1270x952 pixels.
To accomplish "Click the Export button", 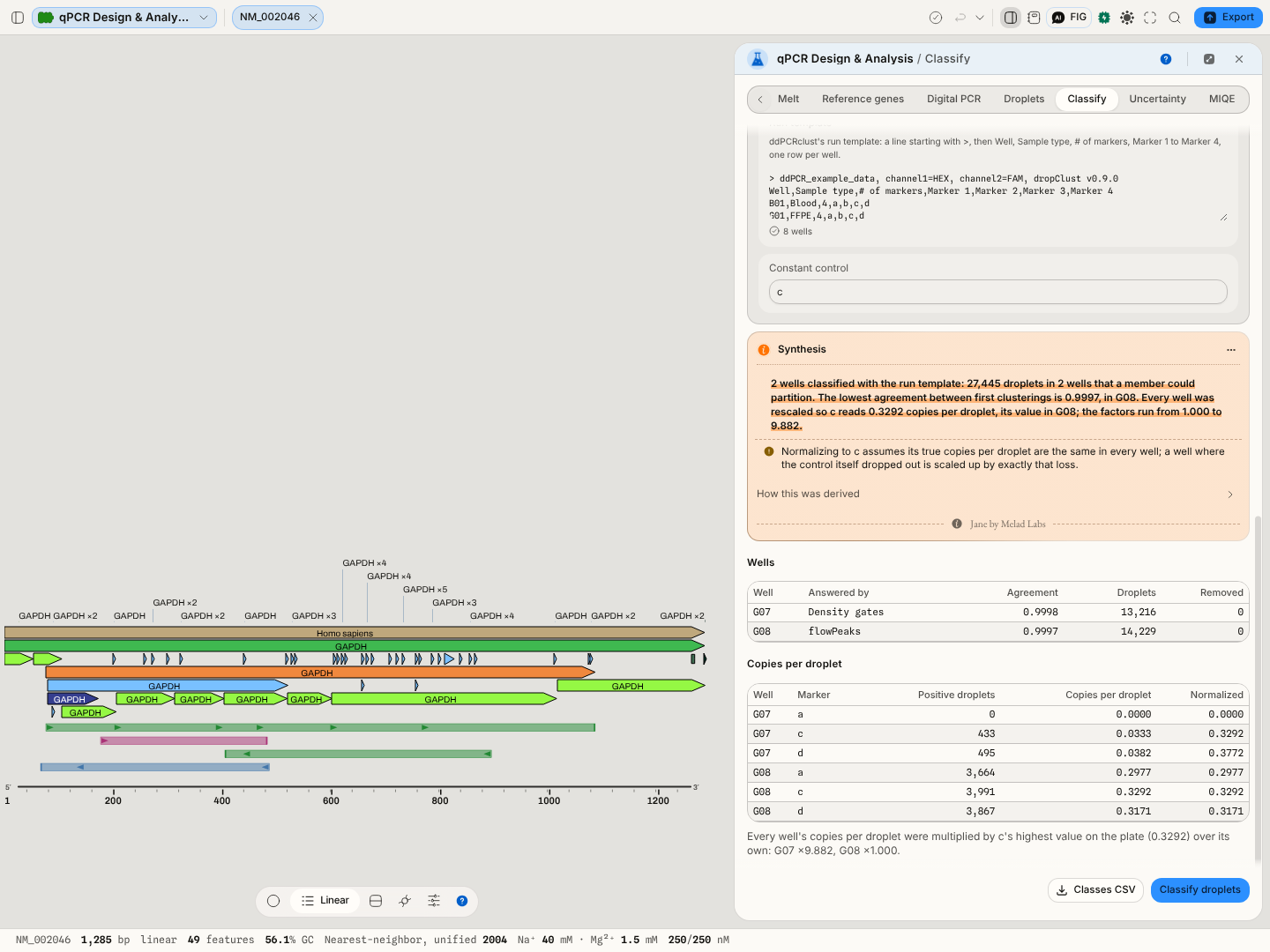I will coord(1229,18).
